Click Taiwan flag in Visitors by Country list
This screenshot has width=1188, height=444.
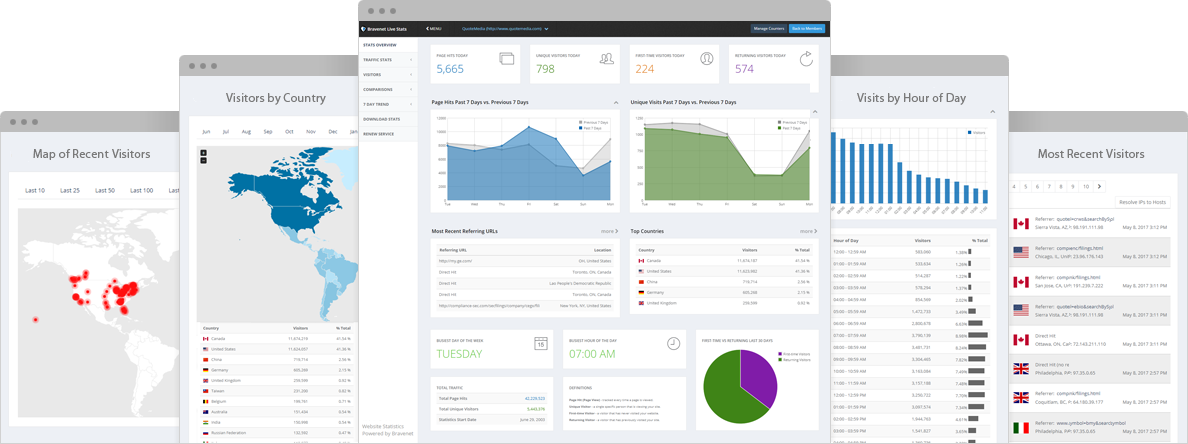(x=205, y=390)
